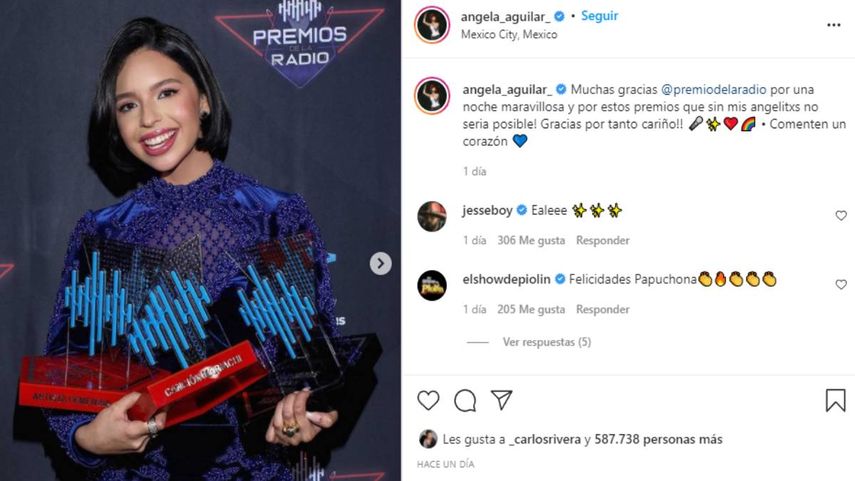The height and width of the screenshot is (481, 855).
Task: Open the three-dot options menu
Action: pyautogui.click(x=833, y=25)
